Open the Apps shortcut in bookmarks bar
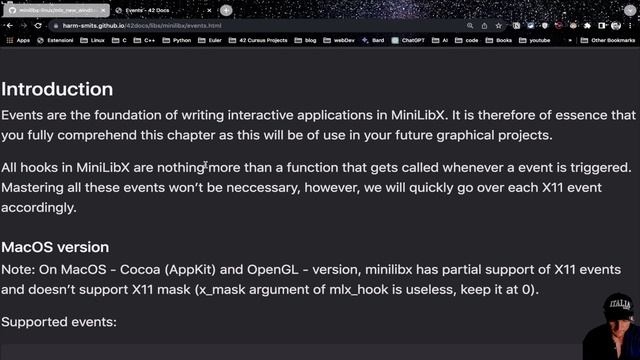Image resolution: width=640 pixels, height=360 pixels. point(18,40)
